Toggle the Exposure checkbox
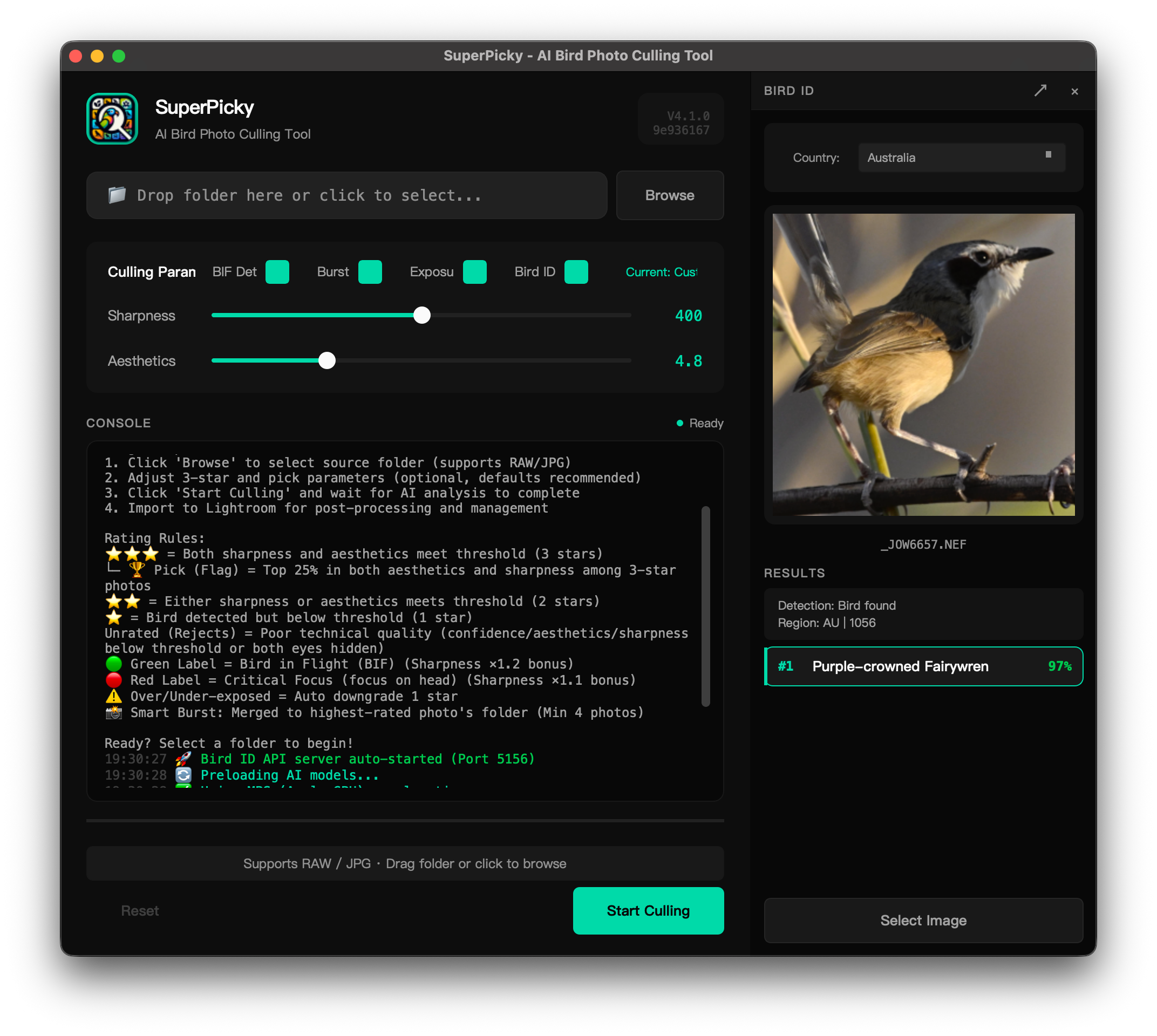 click(475, 272)
